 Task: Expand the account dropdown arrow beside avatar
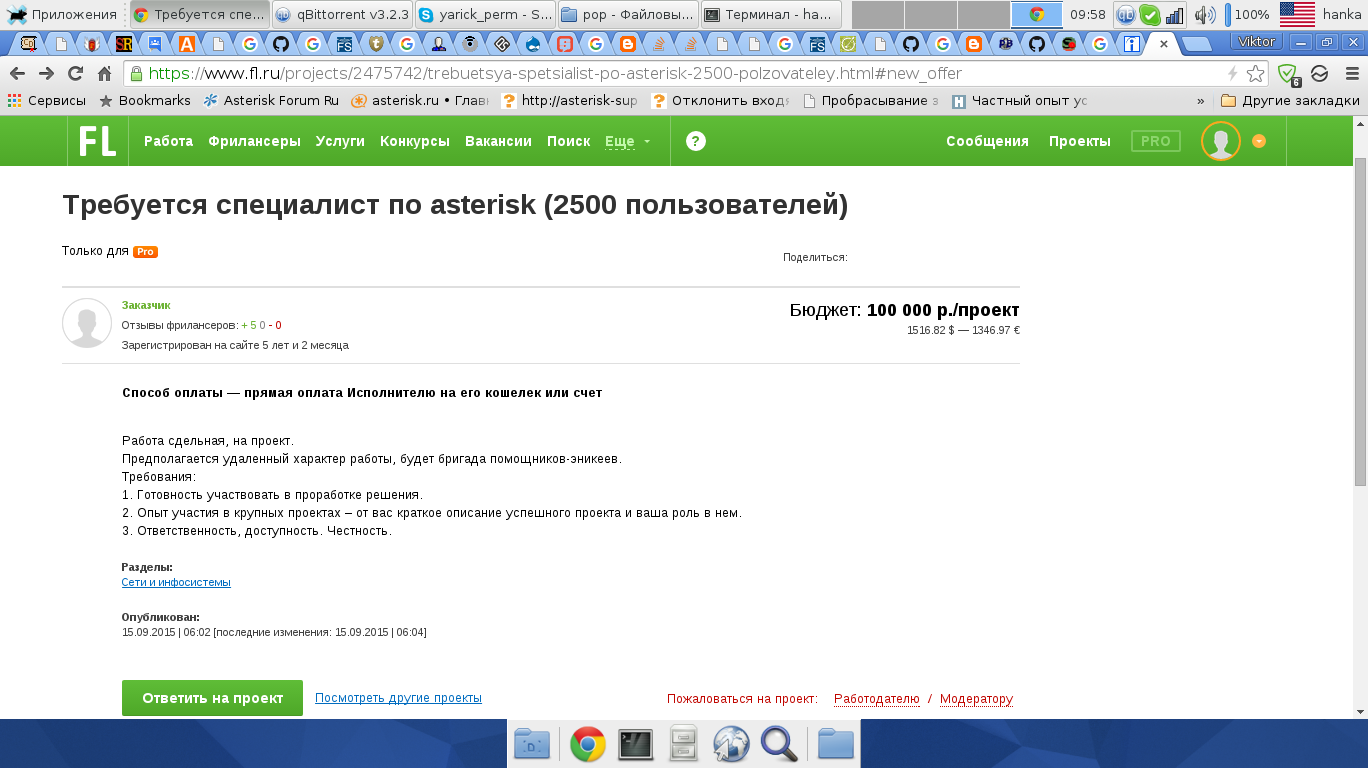[x=1259, y=141]
